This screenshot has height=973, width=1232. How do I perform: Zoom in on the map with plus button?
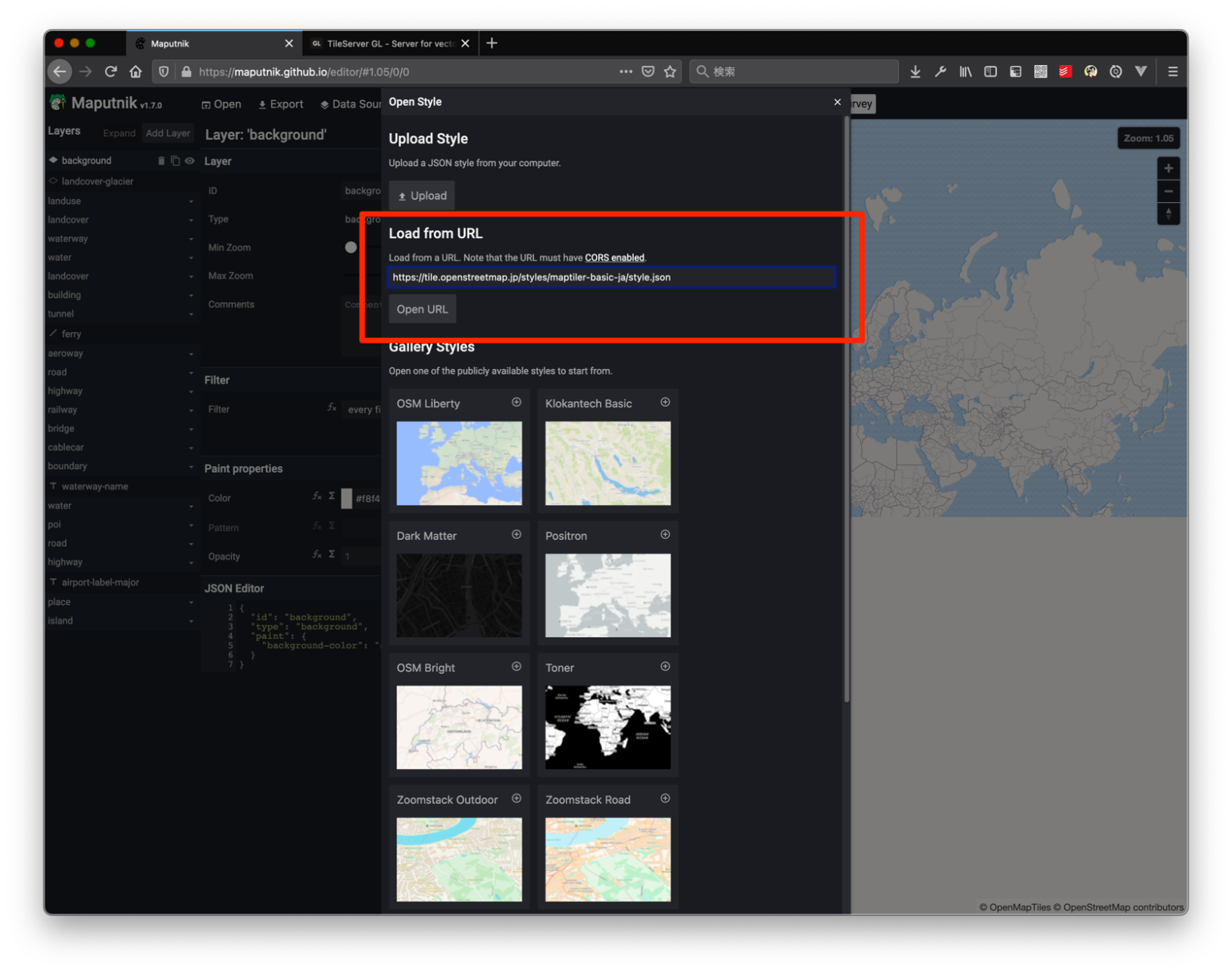[x=1169, y=168]
